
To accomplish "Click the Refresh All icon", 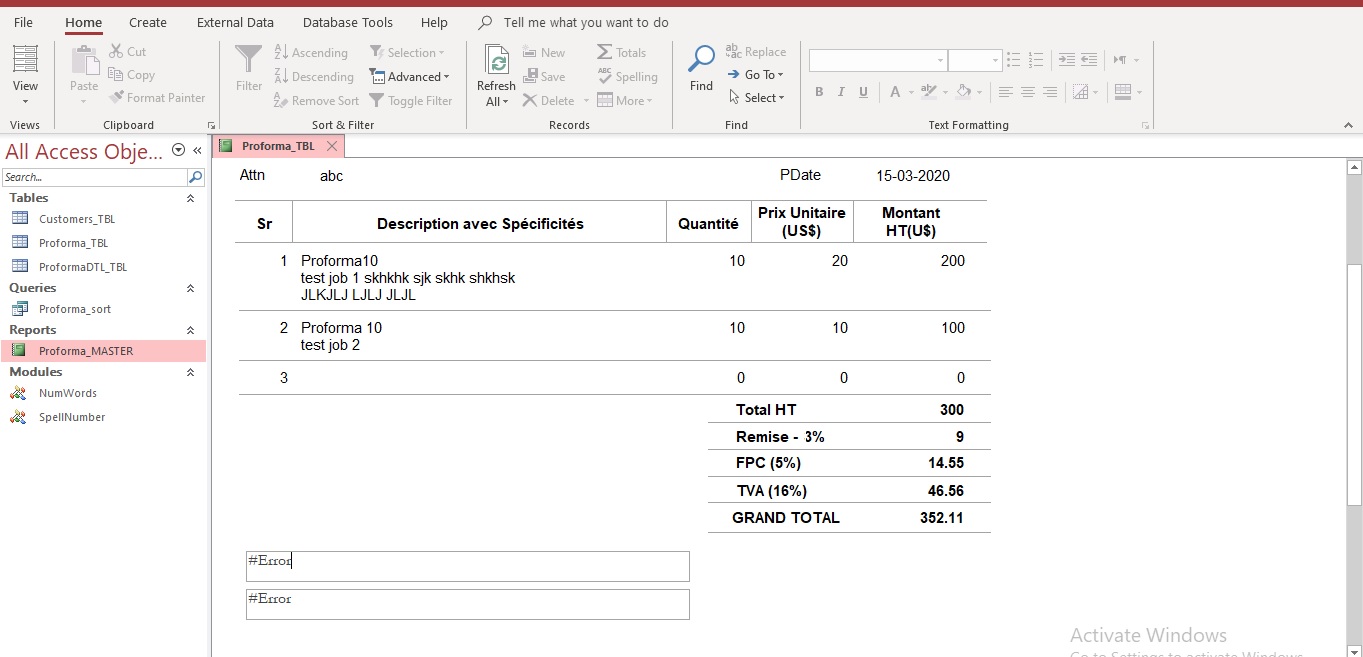I will [496, 60].
